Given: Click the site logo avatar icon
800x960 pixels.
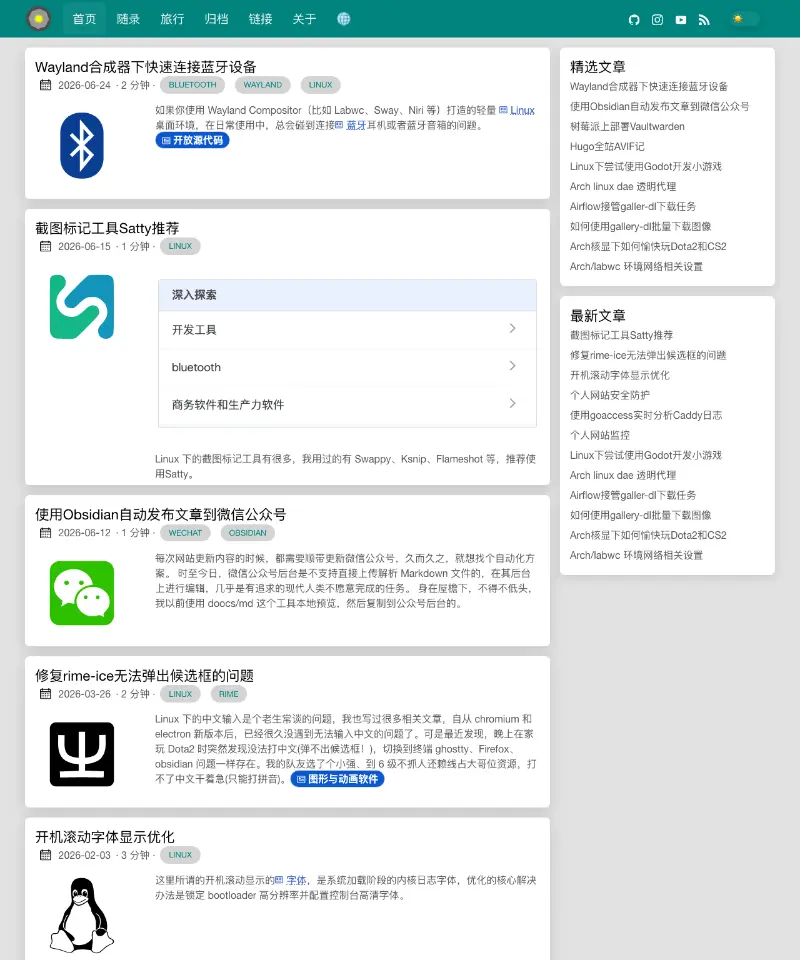Looking at the screenshot, I should coord(39,19).
